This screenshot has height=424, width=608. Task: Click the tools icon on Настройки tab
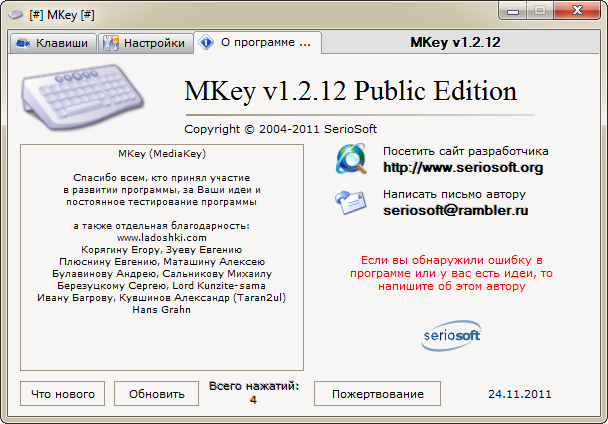tap(111, 43)
